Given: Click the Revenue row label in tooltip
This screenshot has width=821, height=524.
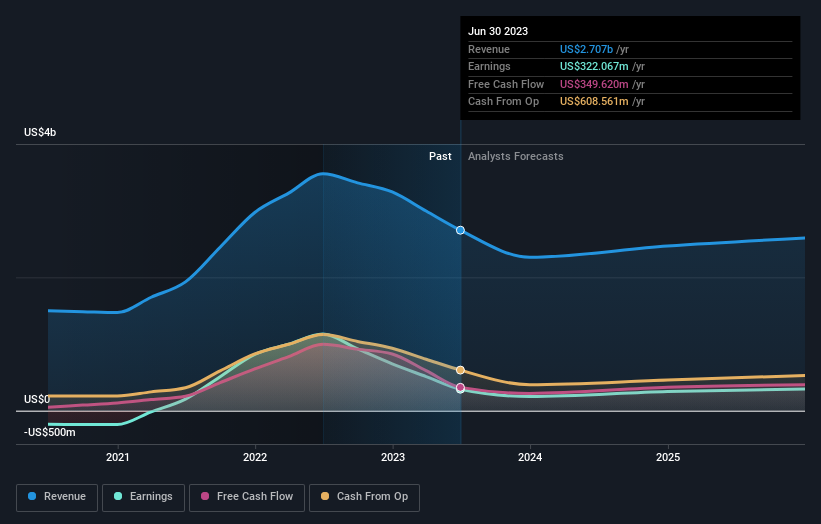Looking at the screenshot, I should 489,49.
